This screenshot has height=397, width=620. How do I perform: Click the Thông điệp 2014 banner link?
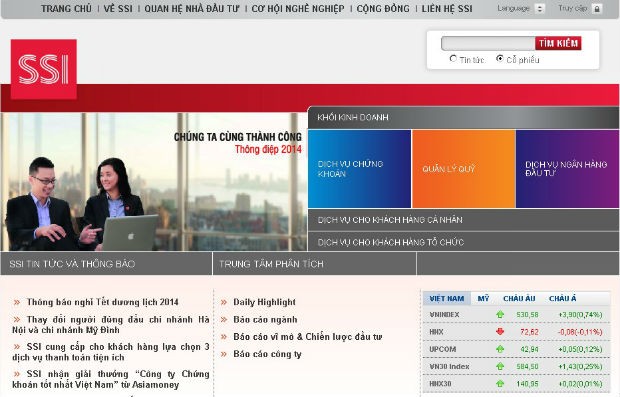[x=268, y=149]
